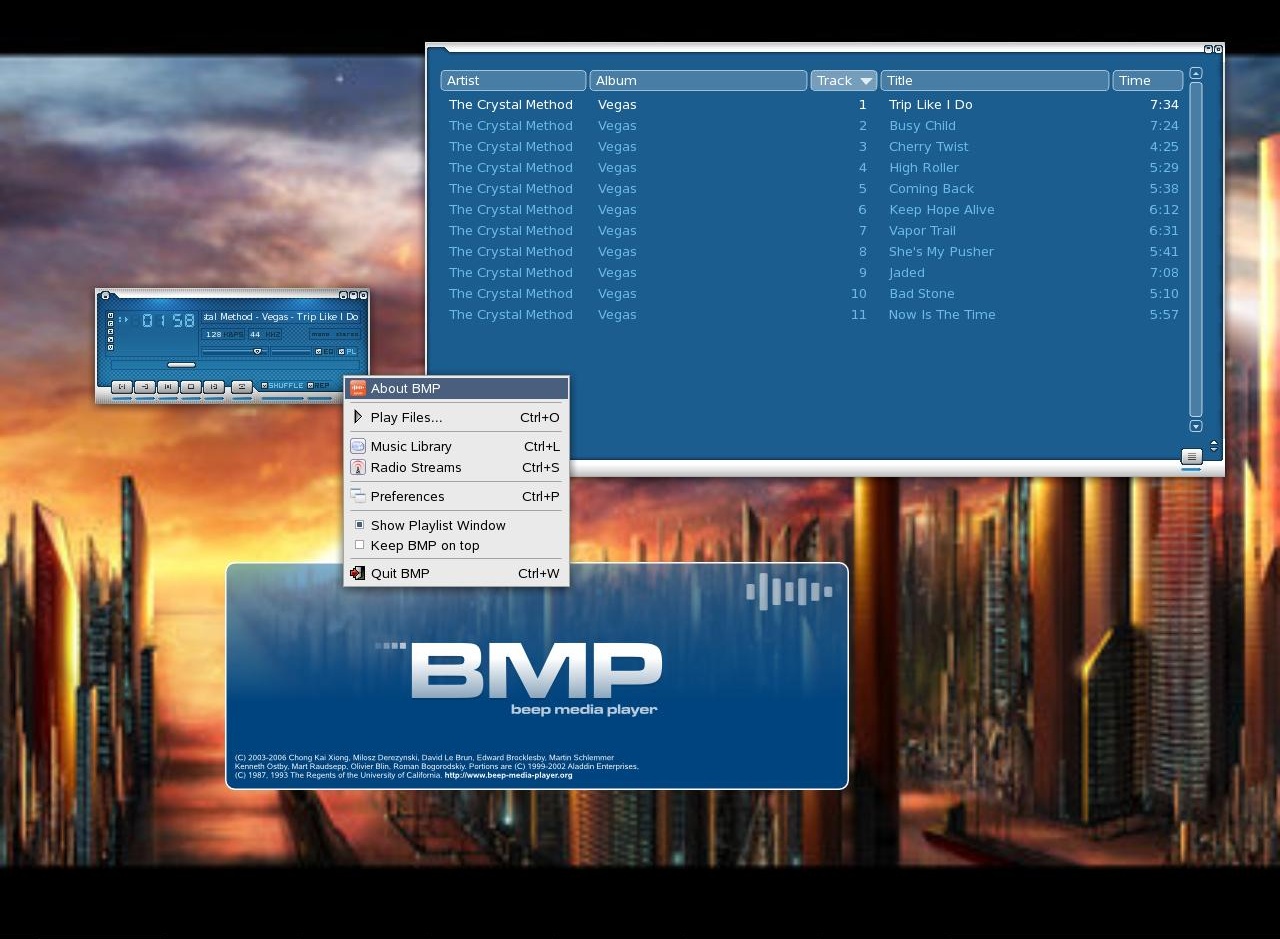Screen dimensions: 1280x939
Task: Click the BMP splash logo image
Action: coord(536,671)
